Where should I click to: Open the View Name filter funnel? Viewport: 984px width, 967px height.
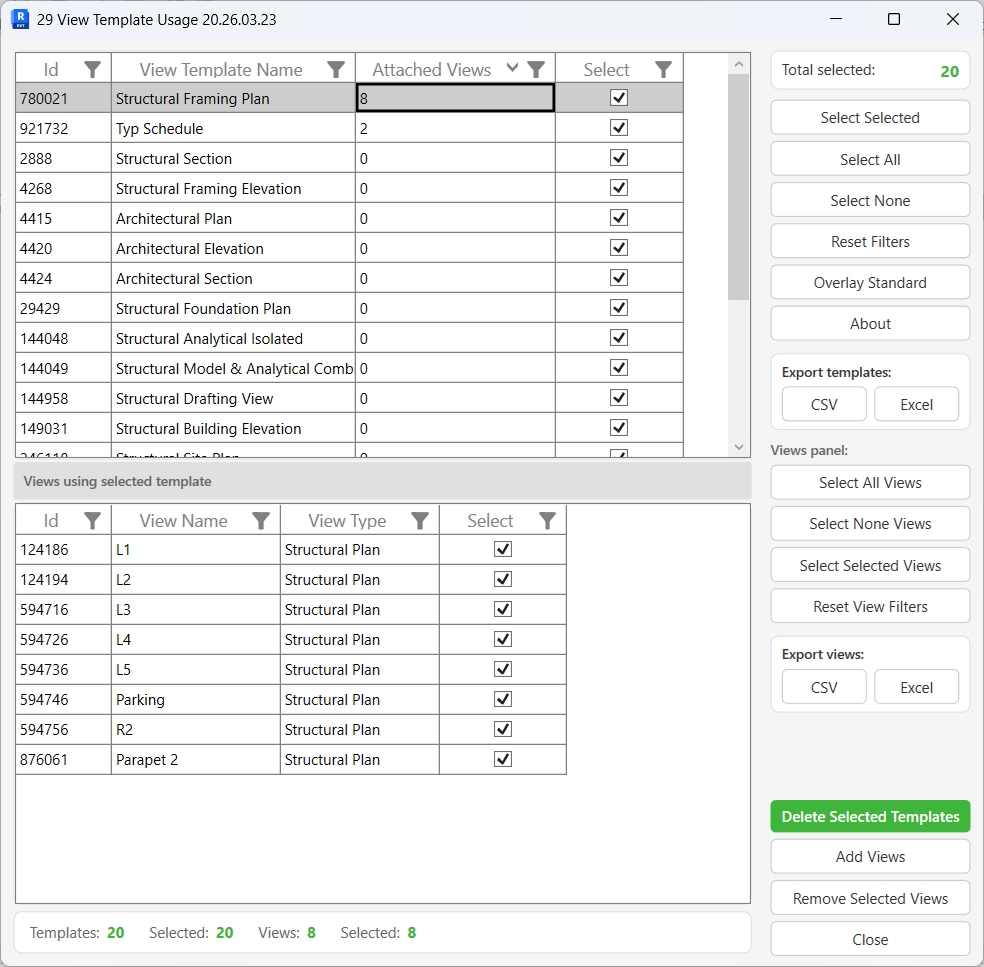[261, 520]
